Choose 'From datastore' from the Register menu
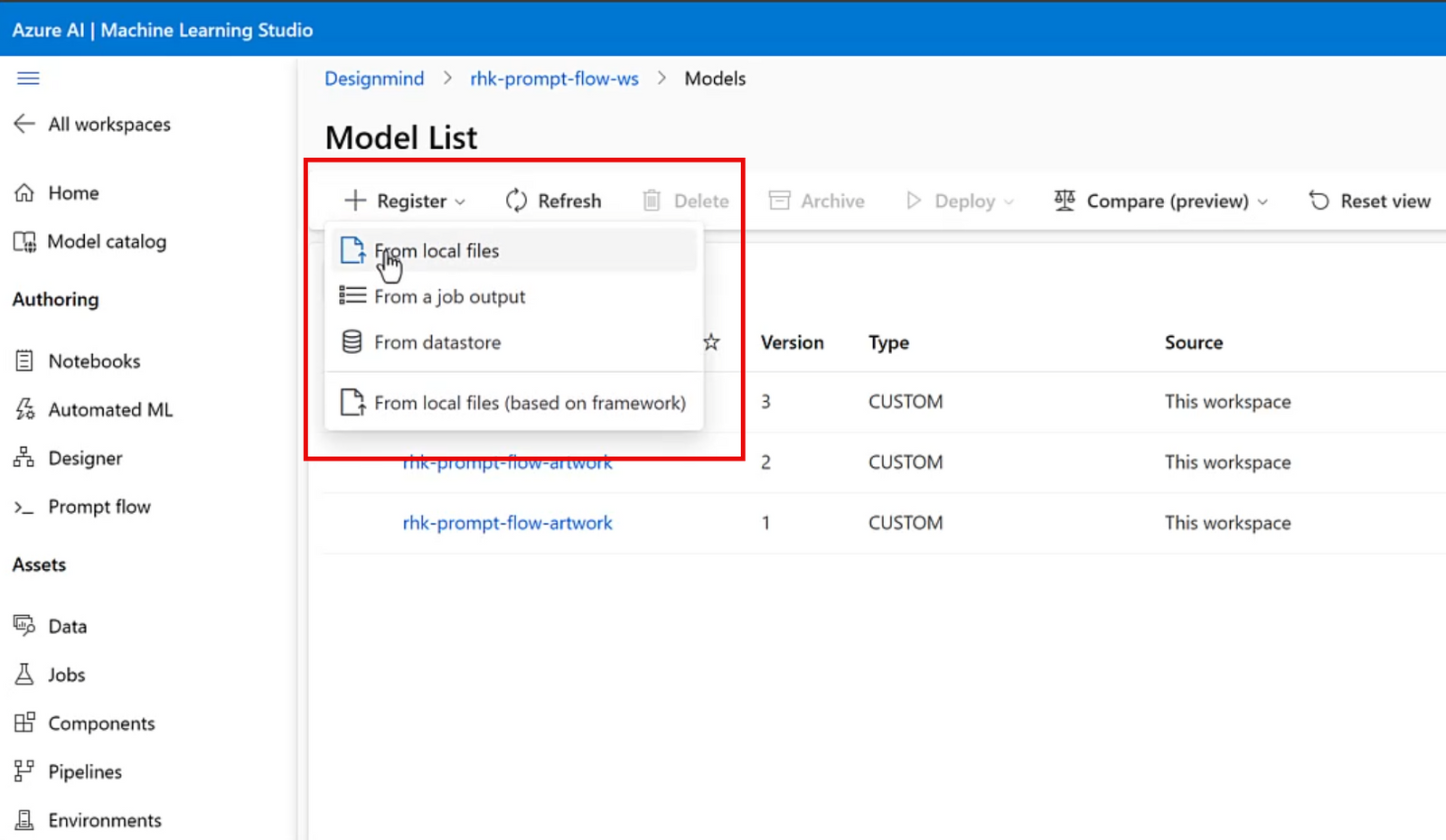The width and height of the screenshot is (1446, 840). click(437, 342)
